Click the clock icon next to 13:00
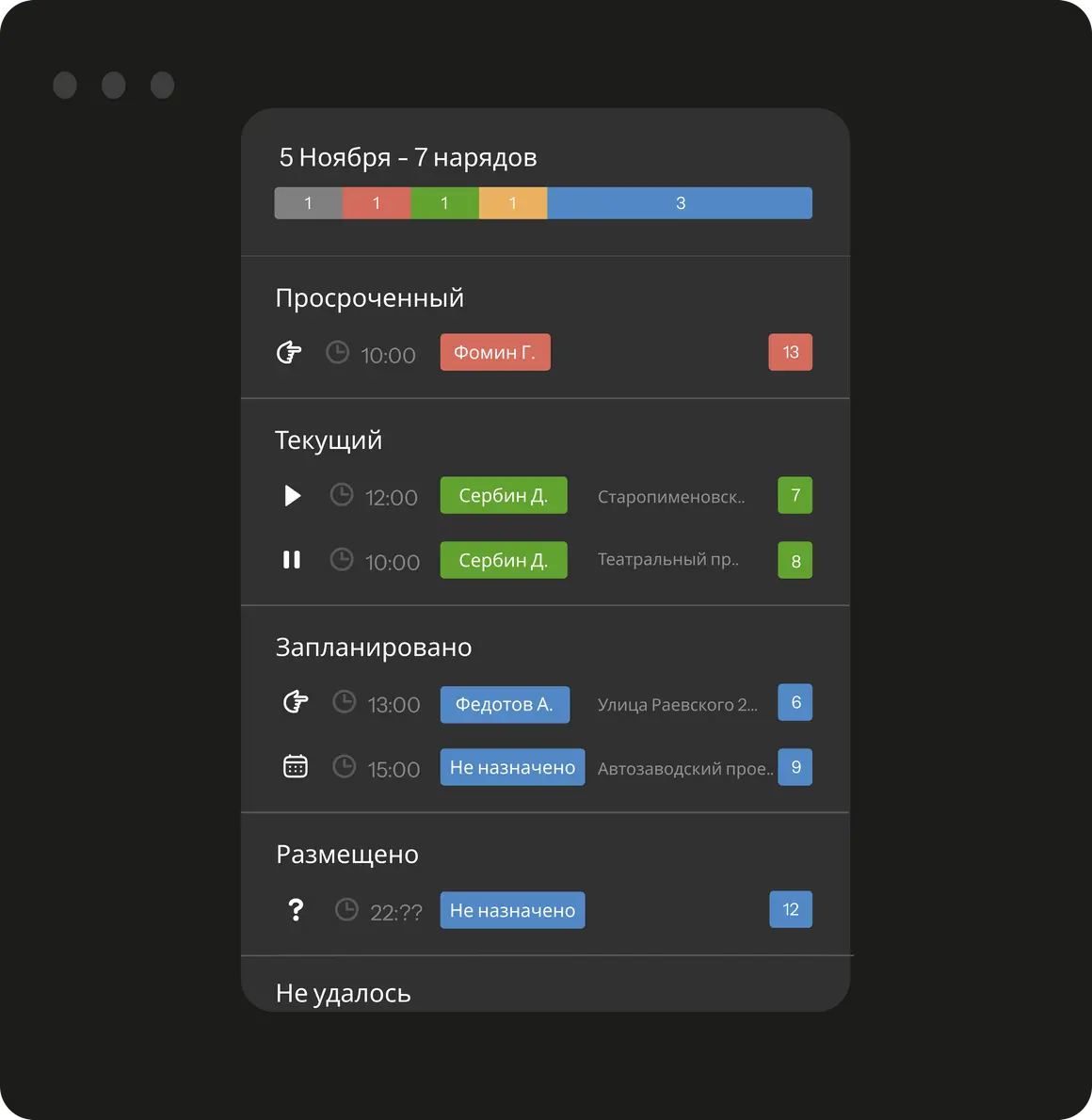The image size is (1092, 1120). (345, 702)
